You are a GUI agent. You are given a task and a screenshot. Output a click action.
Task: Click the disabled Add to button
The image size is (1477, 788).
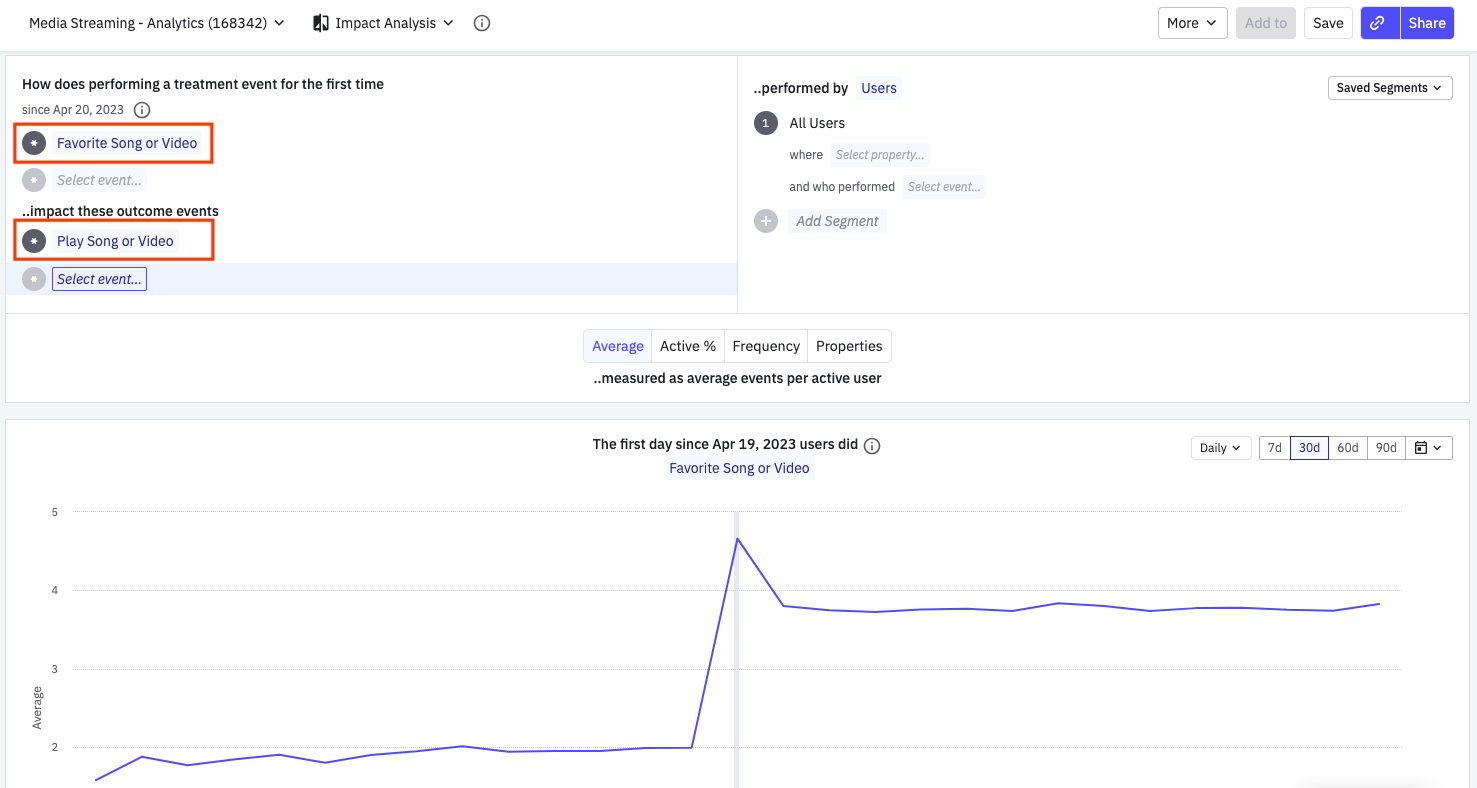tap(1266, 23)
